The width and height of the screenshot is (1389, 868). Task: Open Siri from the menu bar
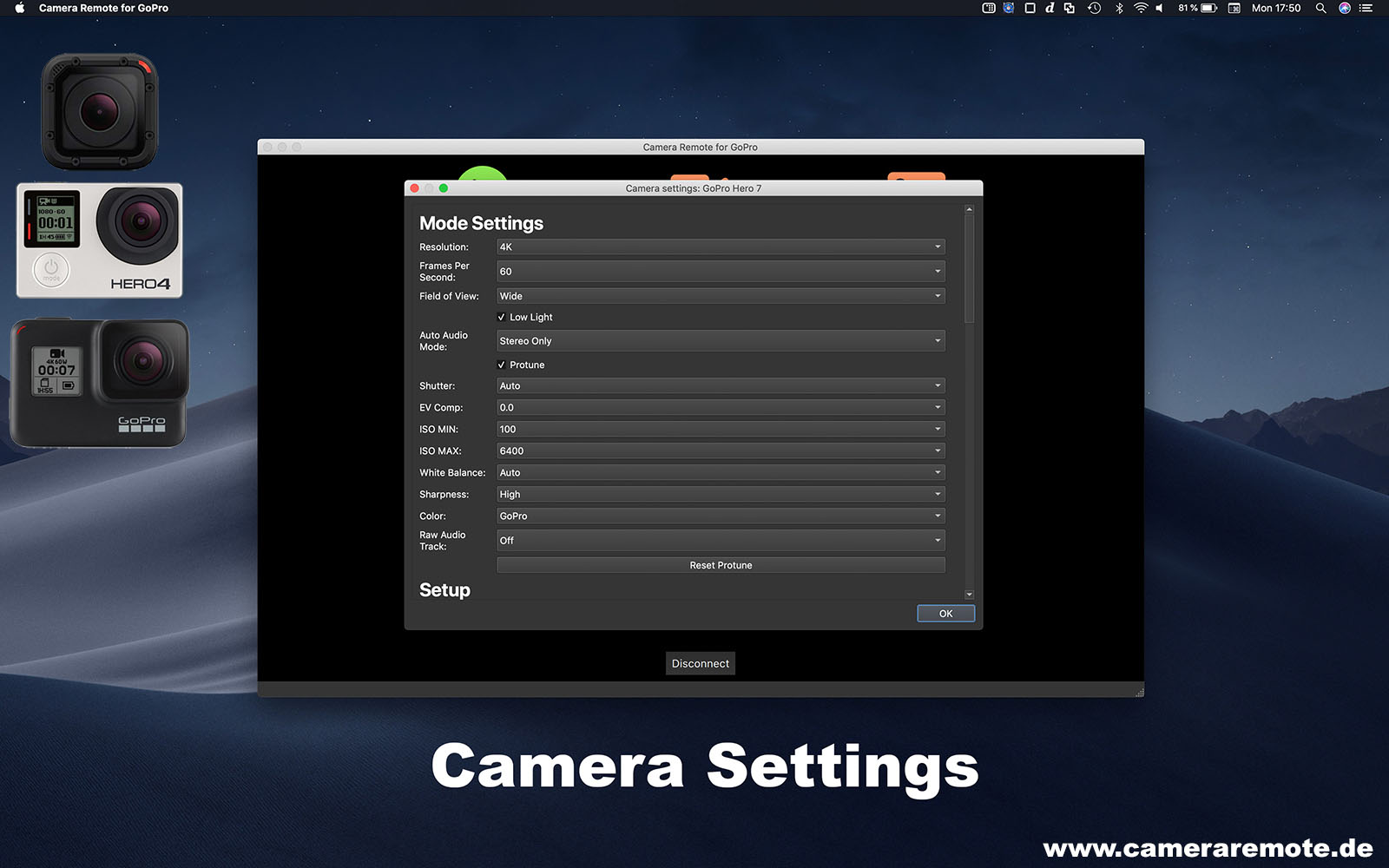1344,8
